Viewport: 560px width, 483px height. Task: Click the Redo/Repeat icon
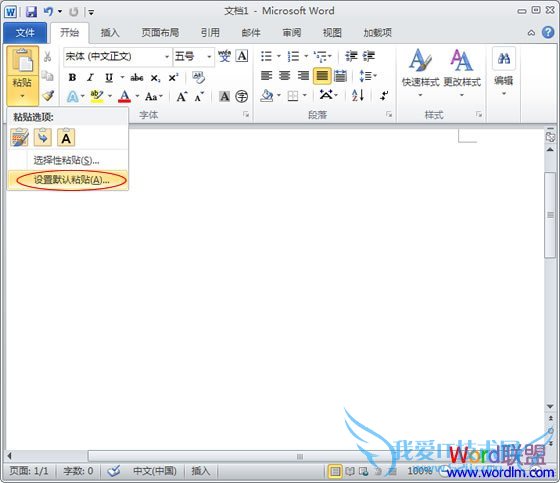(74, 12)
